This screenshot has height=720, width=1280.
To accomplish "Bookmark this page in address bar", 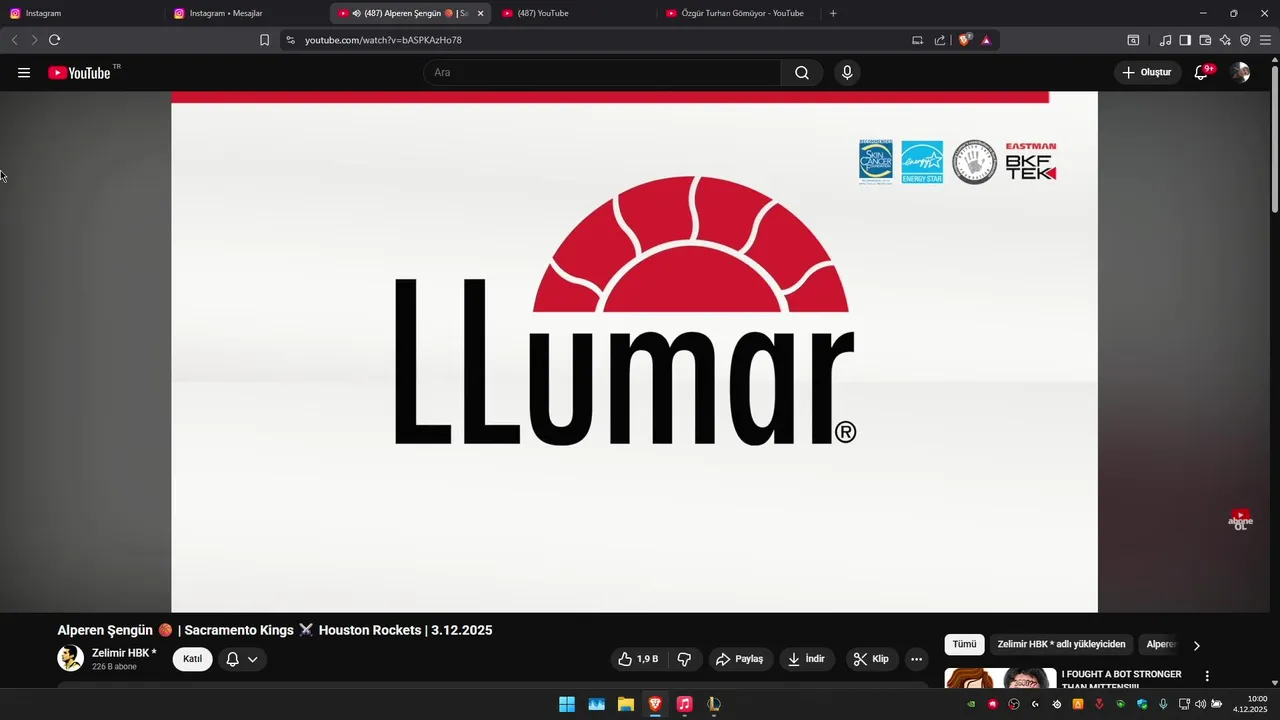I will click(x=264, y=40).
